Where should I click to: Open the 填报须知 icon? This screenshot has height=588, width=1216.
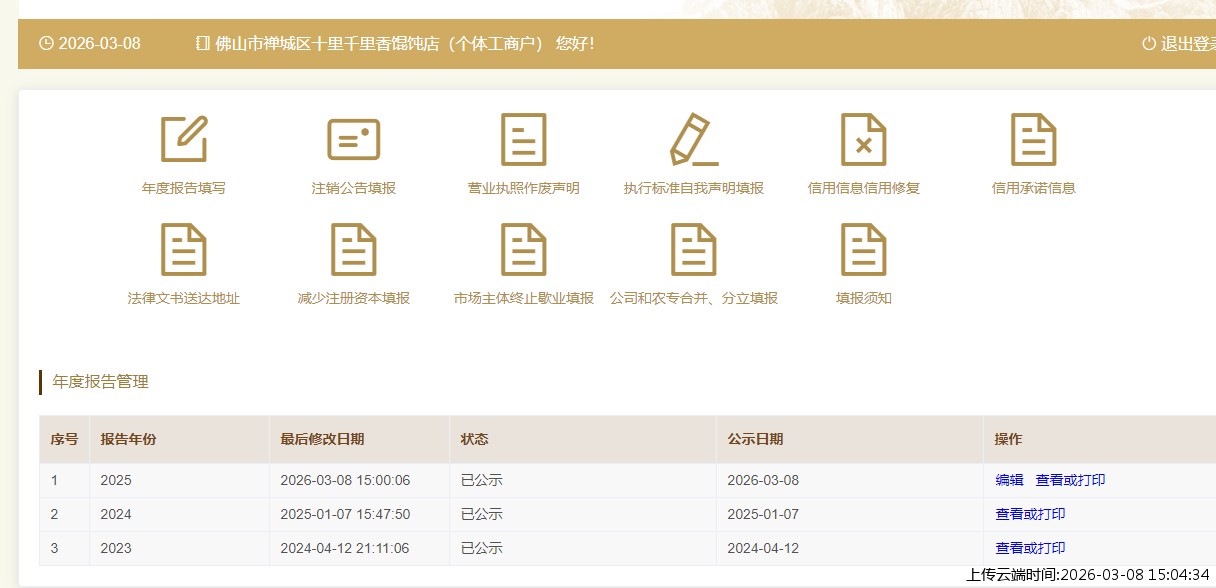pyautogui.click(x=863, y=249)
